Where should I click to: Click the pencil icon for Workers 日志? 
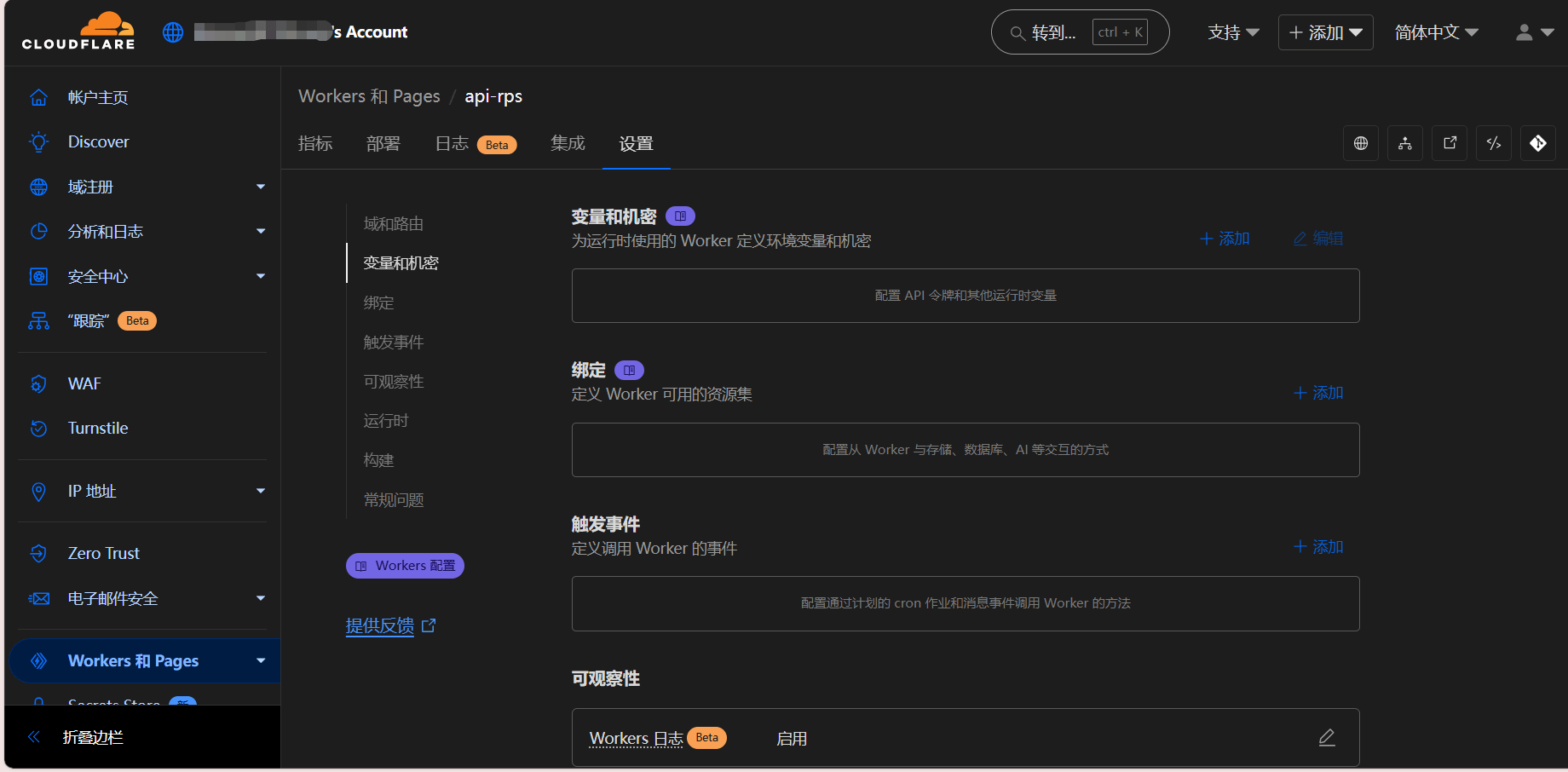[1327, 738]
